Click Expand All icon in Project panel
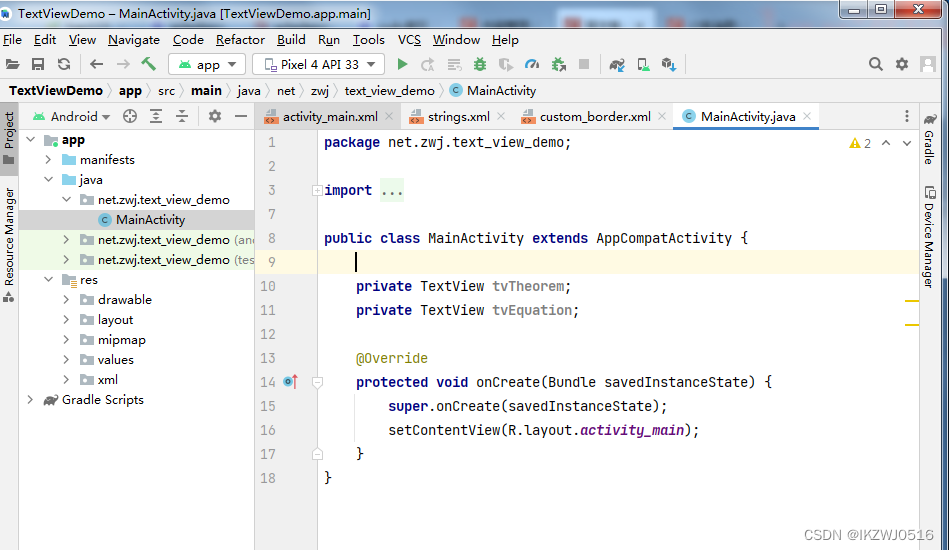Screen dimensions: 949x550 click(x=156, y=116)
